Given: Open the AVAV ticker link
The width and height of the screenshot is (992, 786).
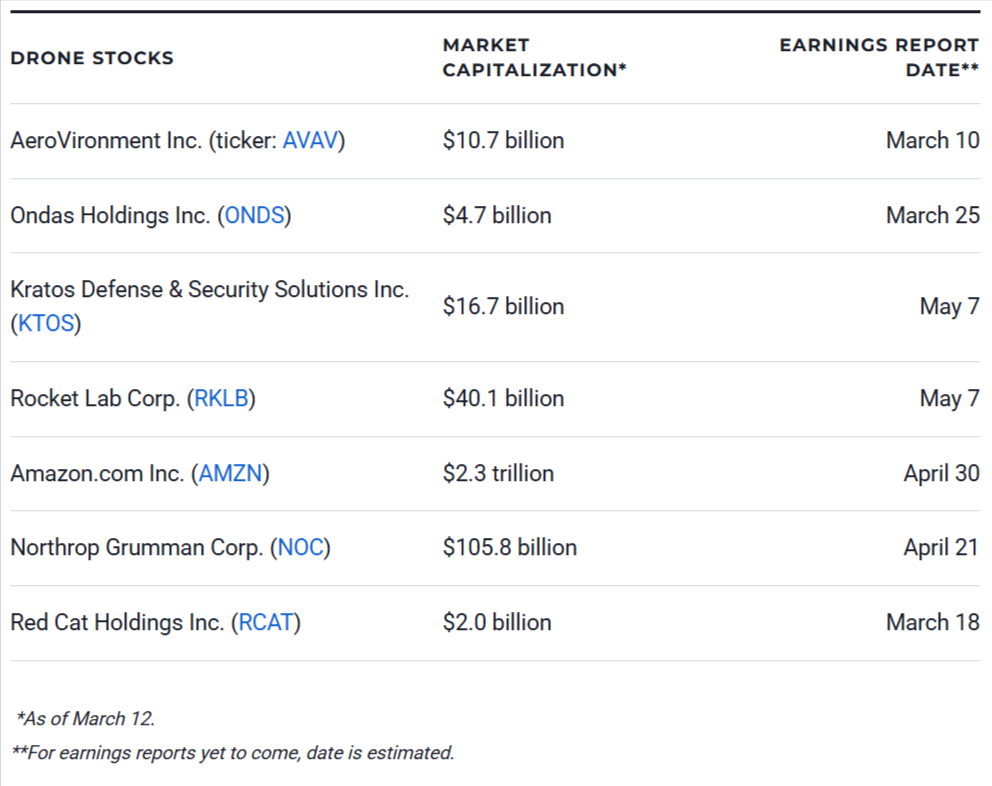Looking at the screenshot, I should tap(310, 141).
